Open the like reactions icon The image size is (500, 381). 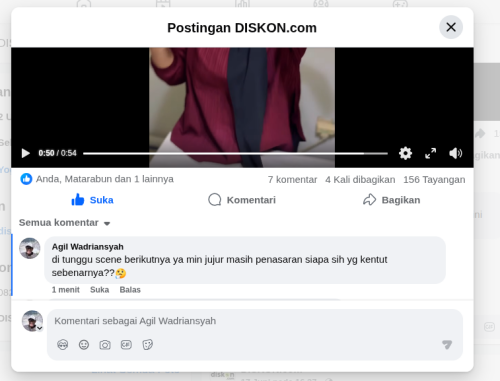[26, 179]
